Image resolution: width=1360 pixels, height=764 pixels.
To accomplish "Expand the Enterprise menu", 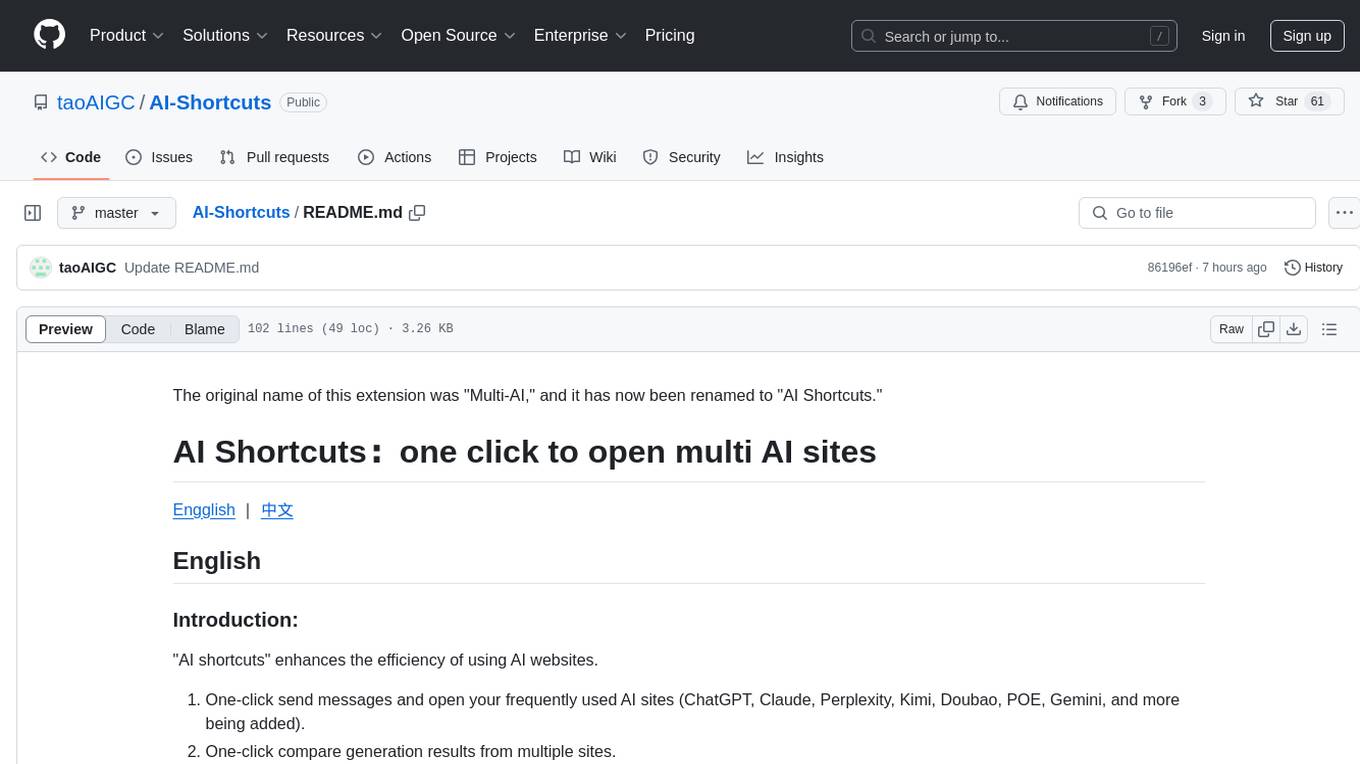I will (580, 35).
